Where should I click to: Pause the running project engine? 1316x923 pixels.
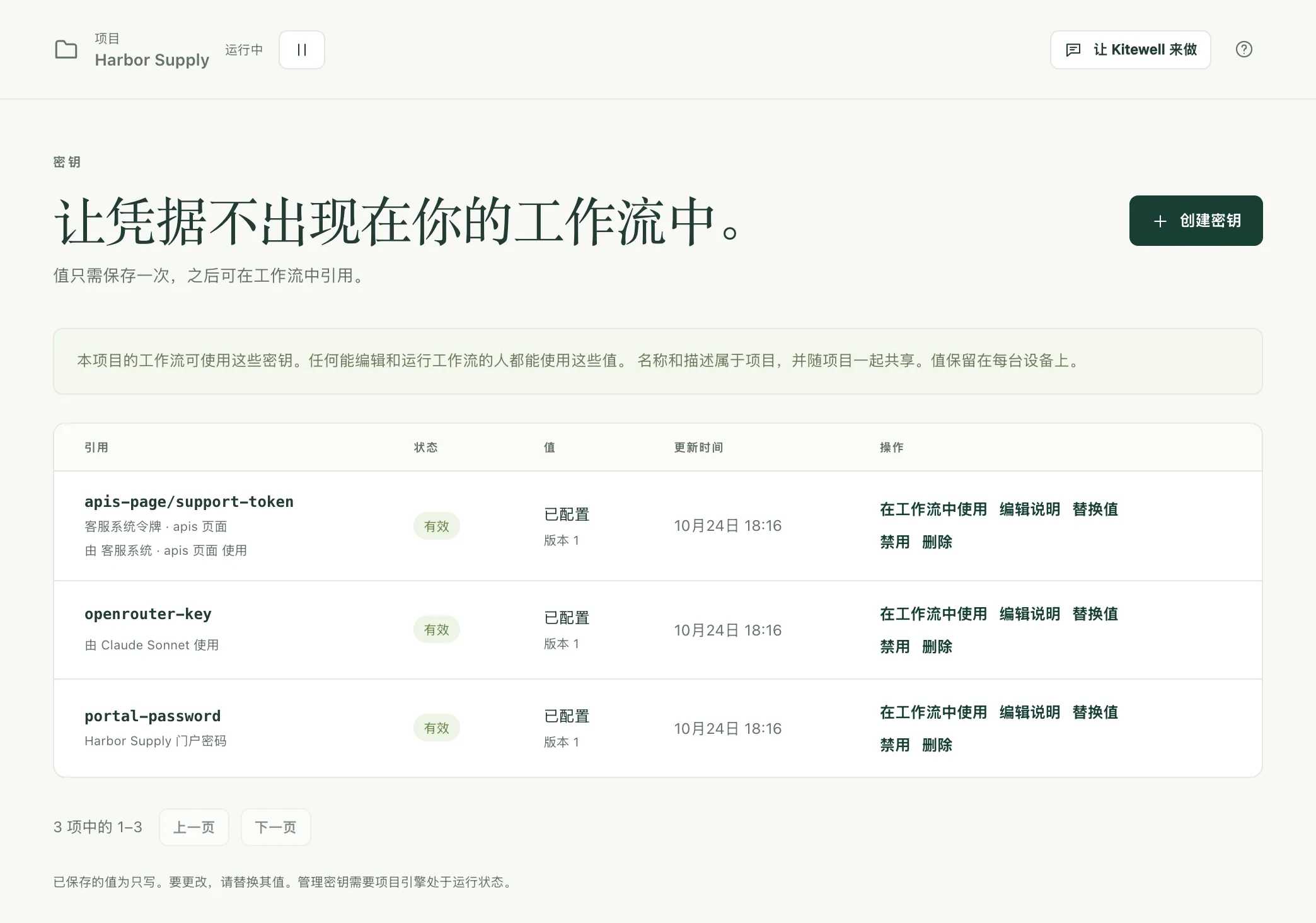(302, 50)
